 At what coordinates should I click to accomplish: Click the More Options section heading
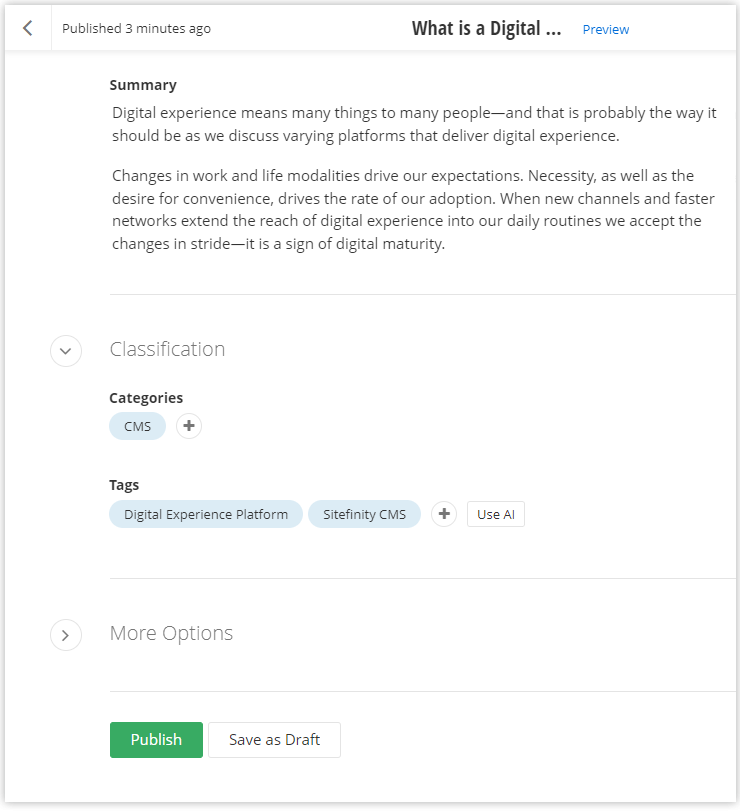(171, 633)
